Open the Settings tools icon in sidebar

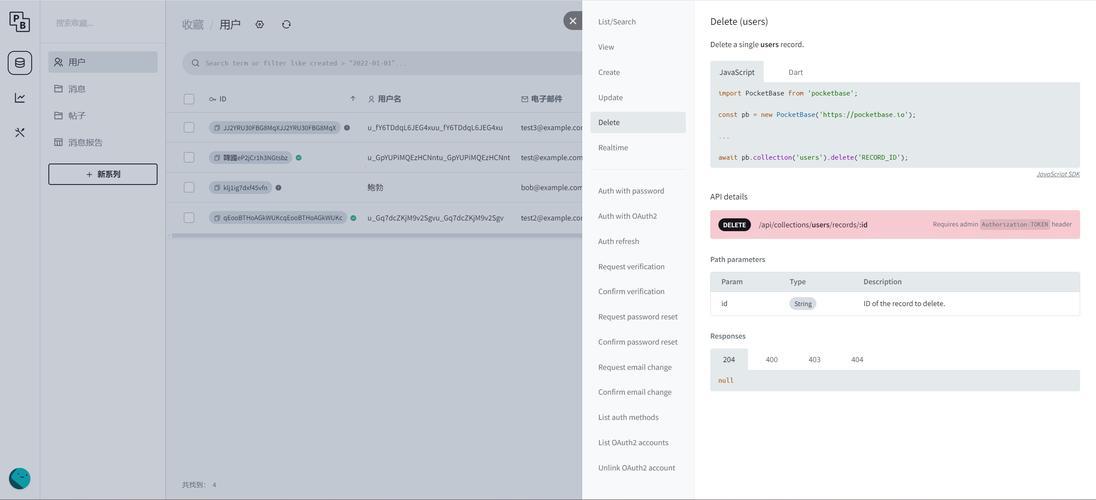pyautogui.click(x=19, y=132)
